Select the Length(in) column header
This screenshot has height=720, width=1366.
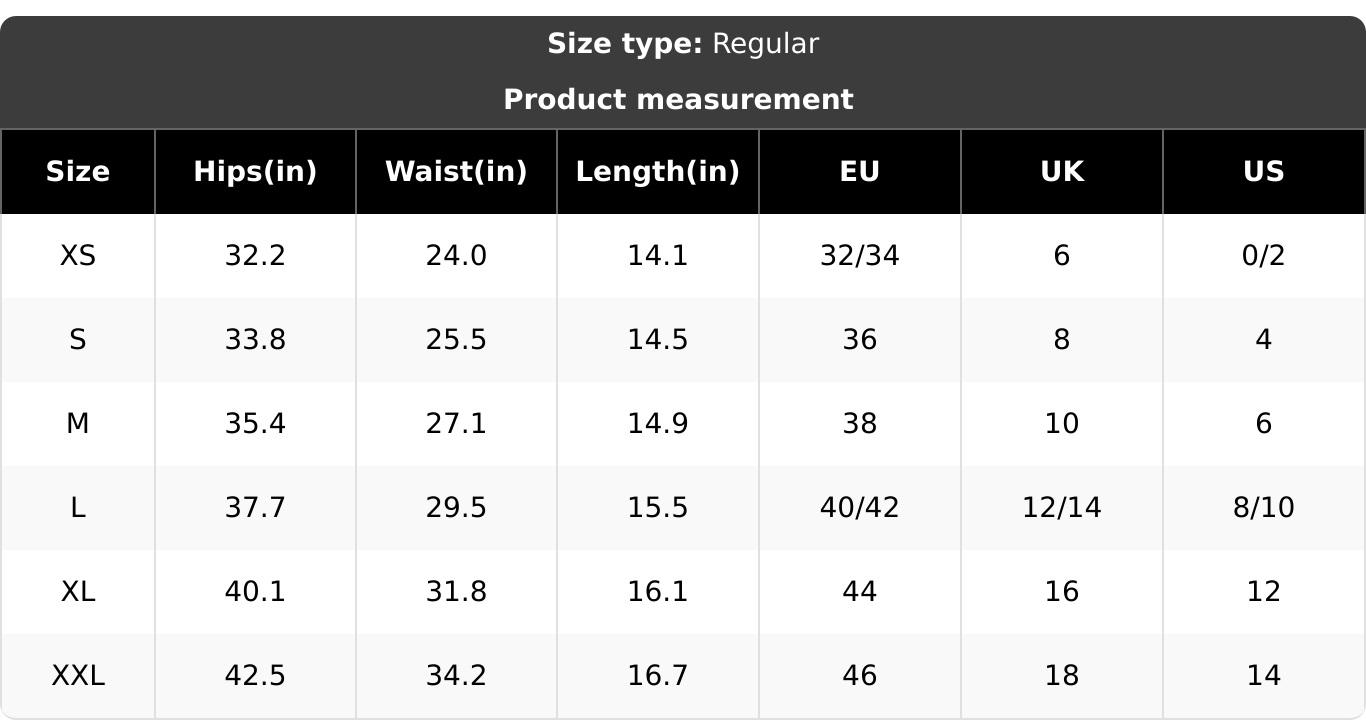658,172
